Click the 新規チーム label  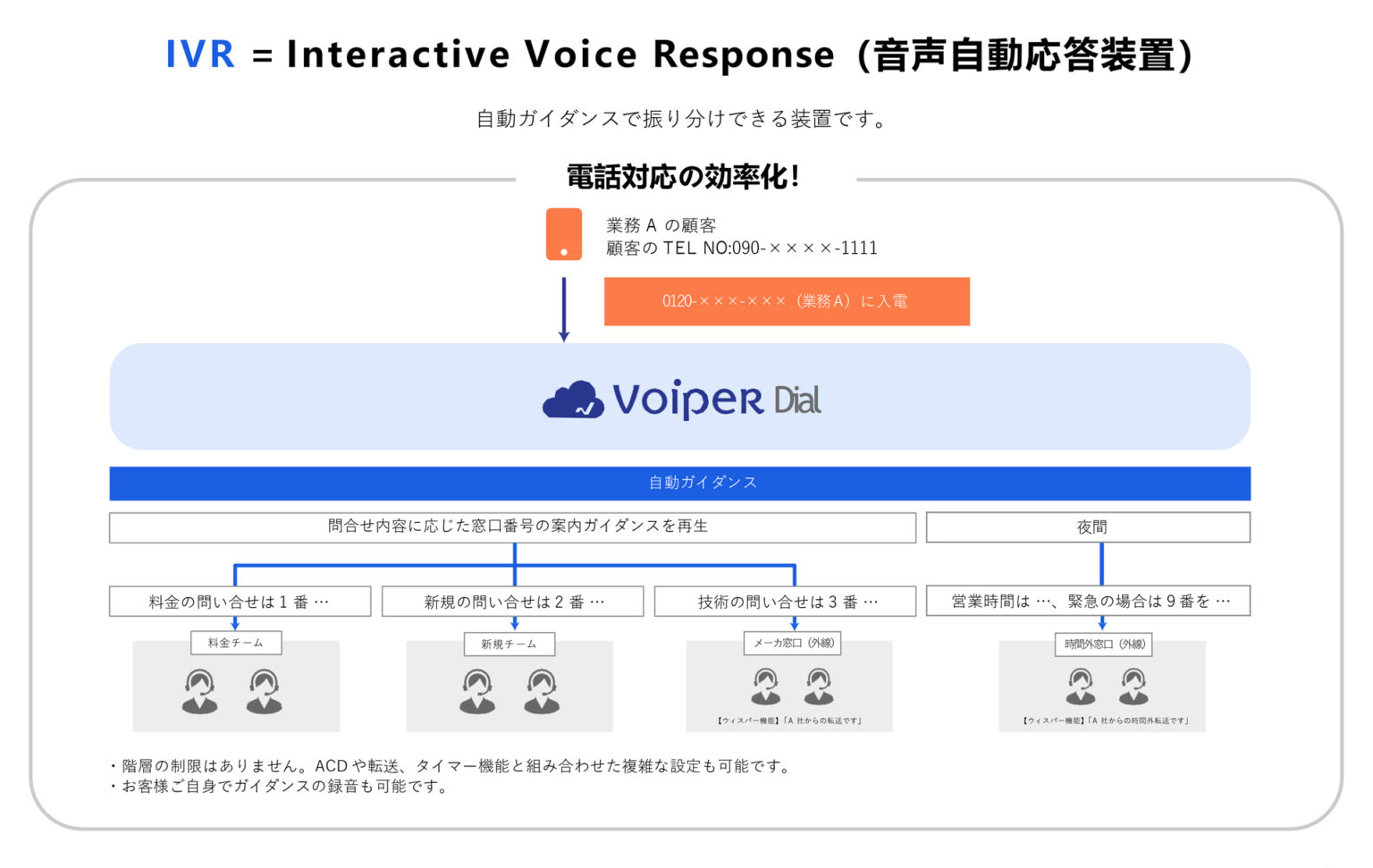click(509, 644)
